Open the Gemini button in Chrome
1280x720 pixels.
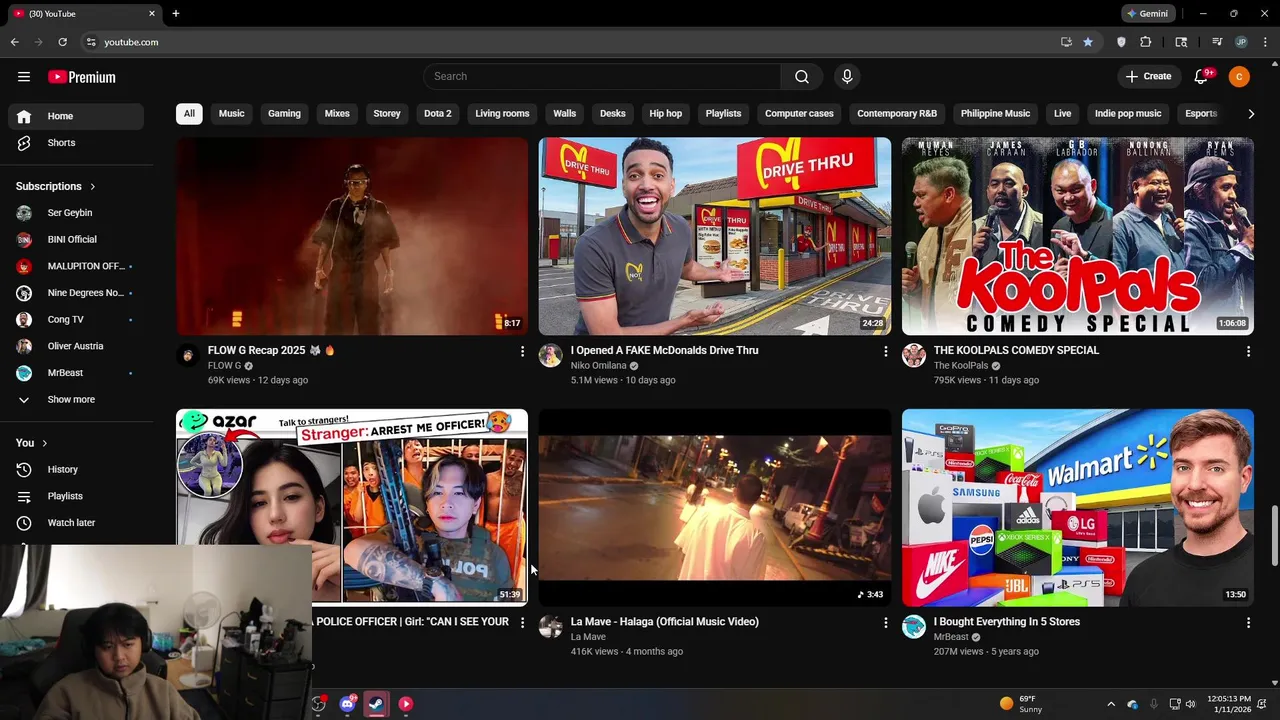click(1147, 14)
